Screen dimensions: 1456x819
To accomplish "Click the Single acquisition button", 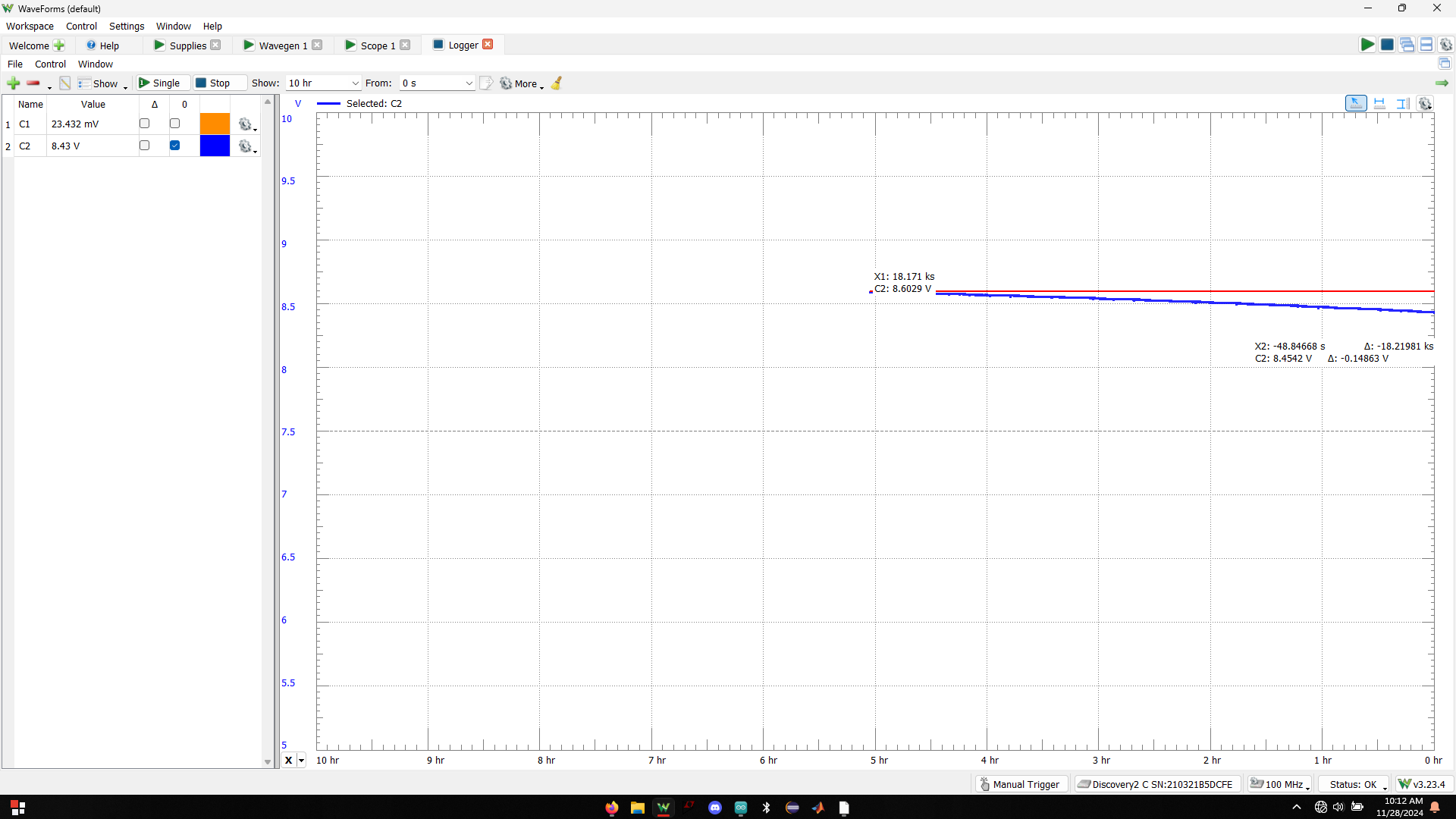I will coord(162,83).
